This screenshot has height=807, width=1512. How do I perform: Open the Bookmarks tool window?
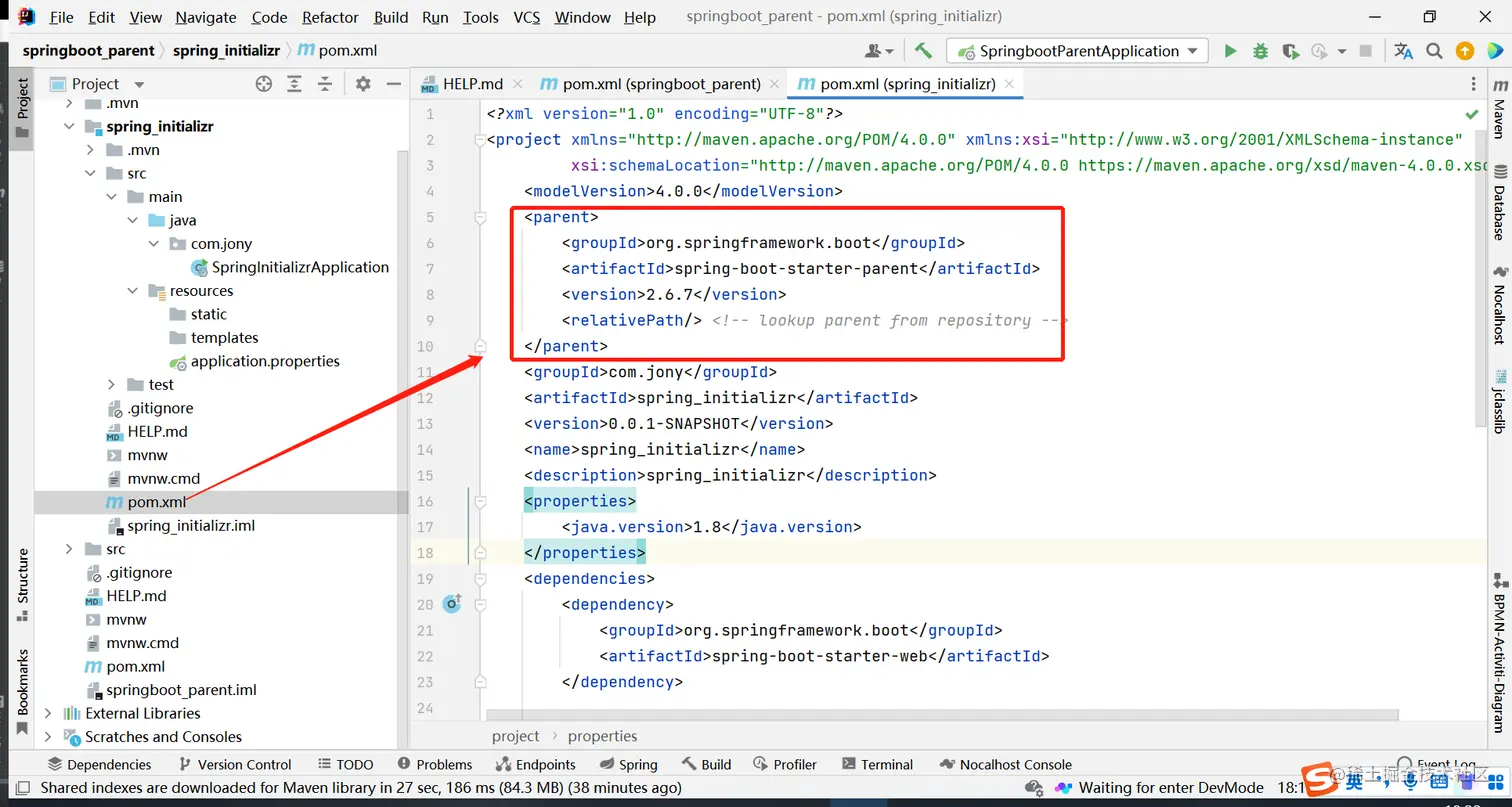(22, 690)
